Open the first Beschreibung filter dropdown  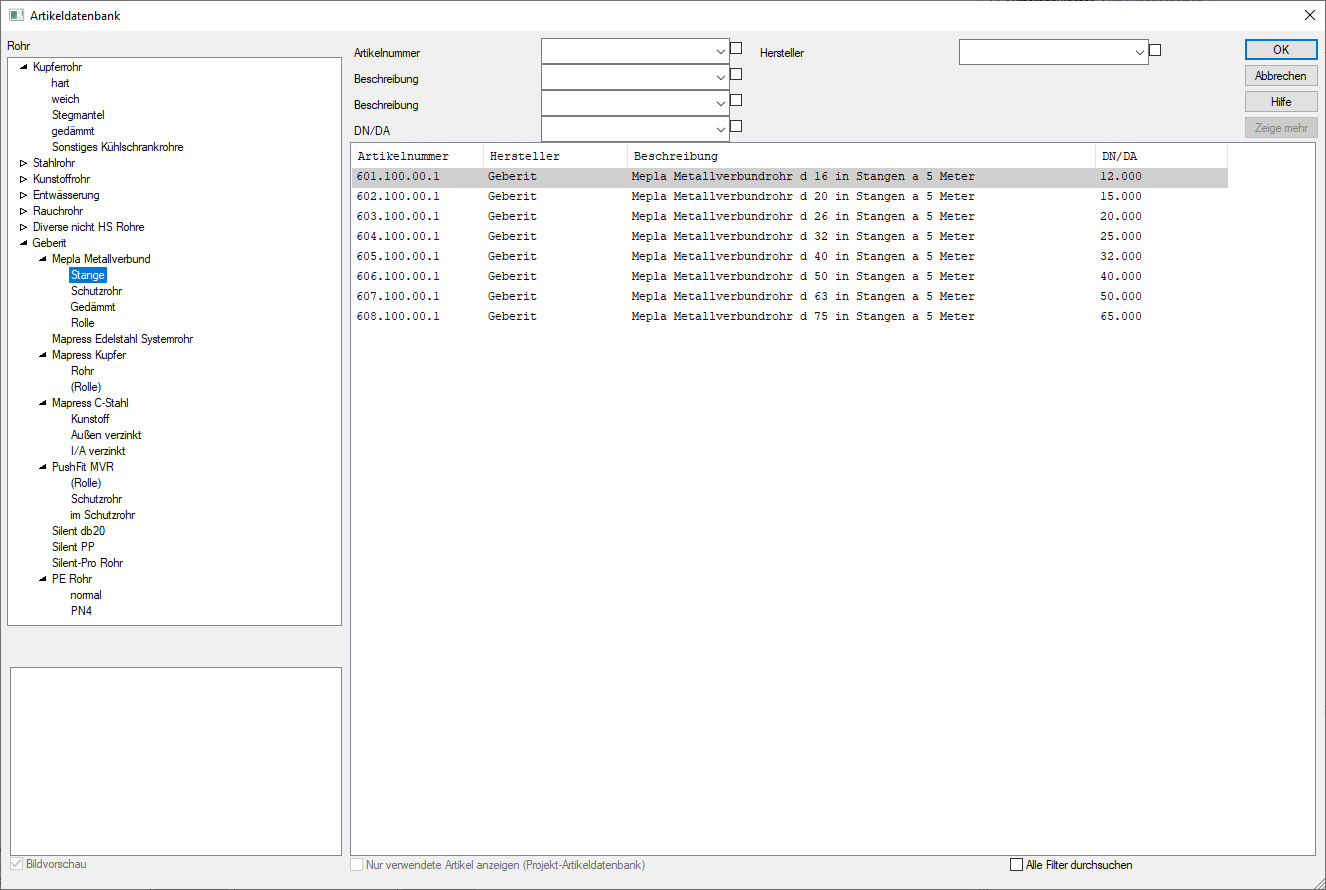point(722,77)
